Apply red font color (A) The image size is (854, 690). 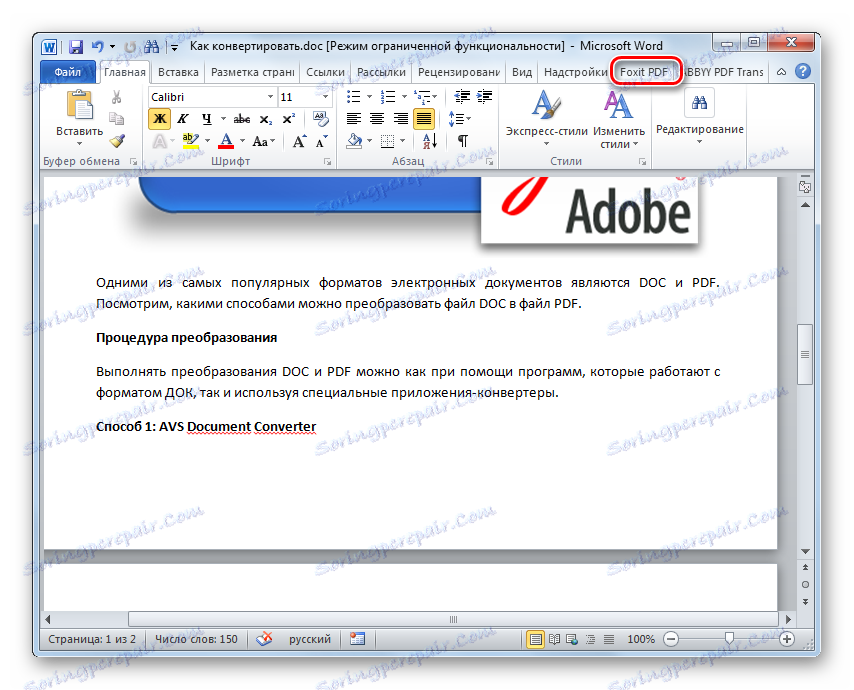226,141
